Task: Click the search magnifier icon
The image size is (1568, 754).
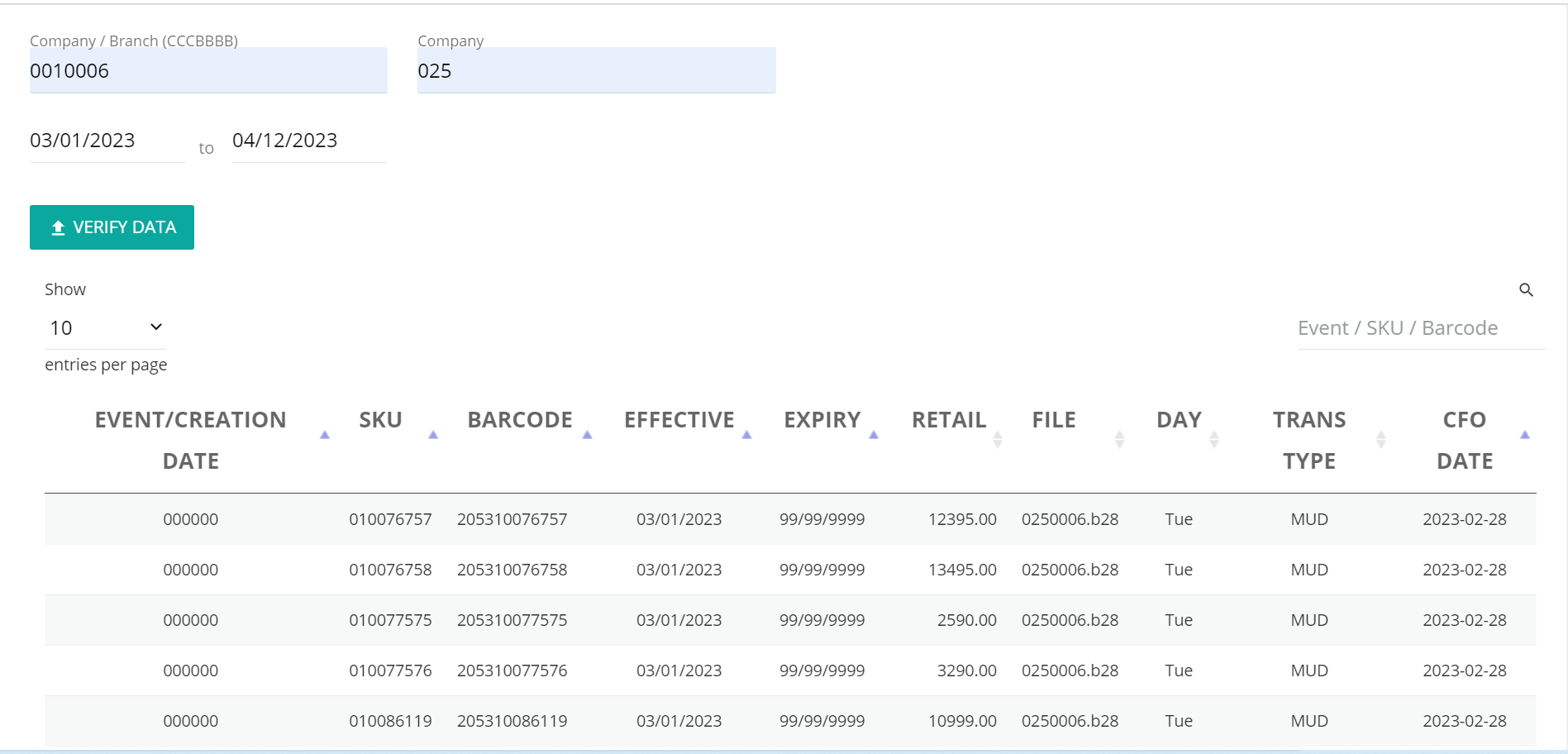Action: 1526,290
